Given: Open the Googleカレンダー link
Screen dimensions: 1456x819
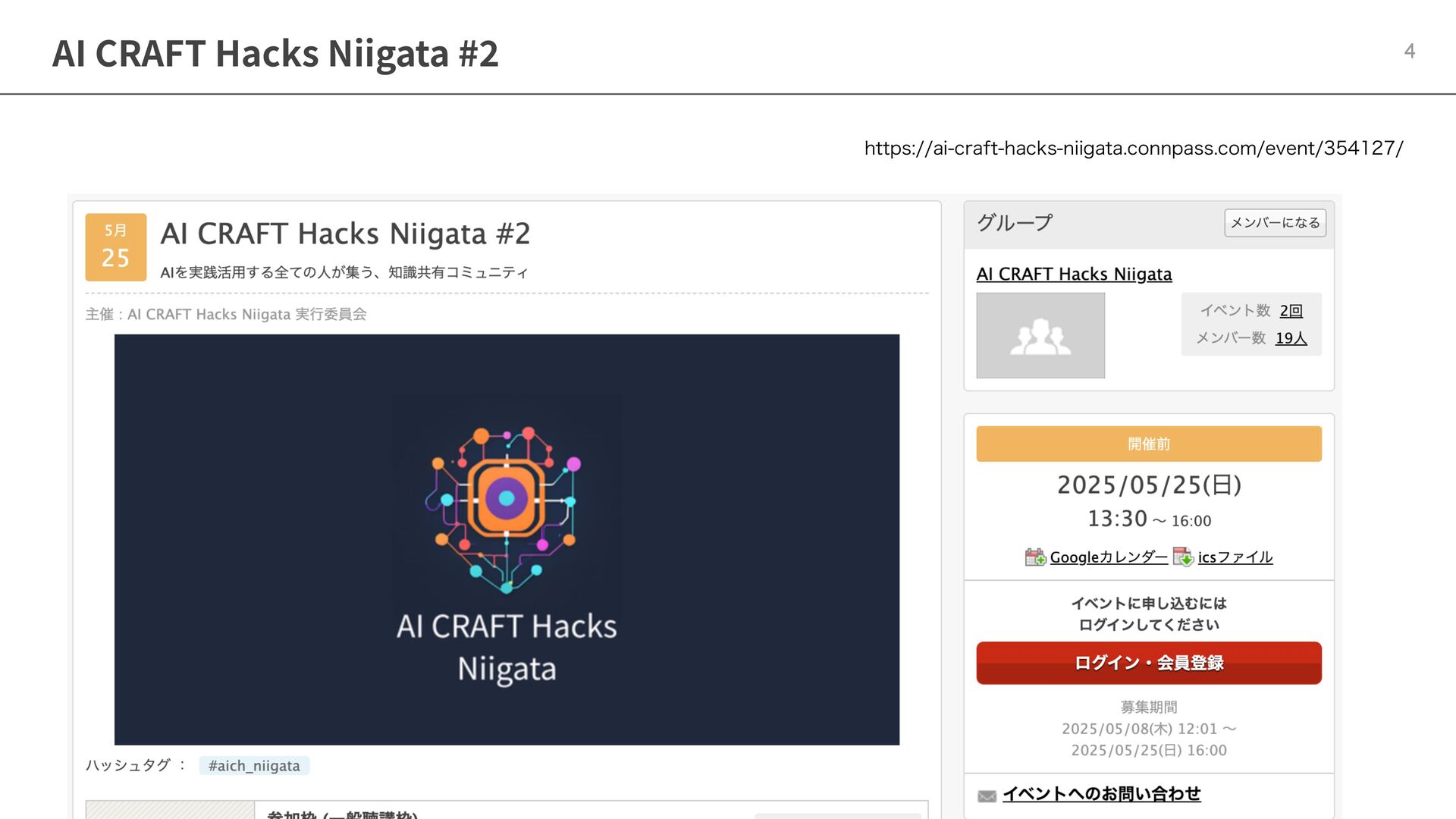Looking at the screenshot, I should (x=1108, y=557).
